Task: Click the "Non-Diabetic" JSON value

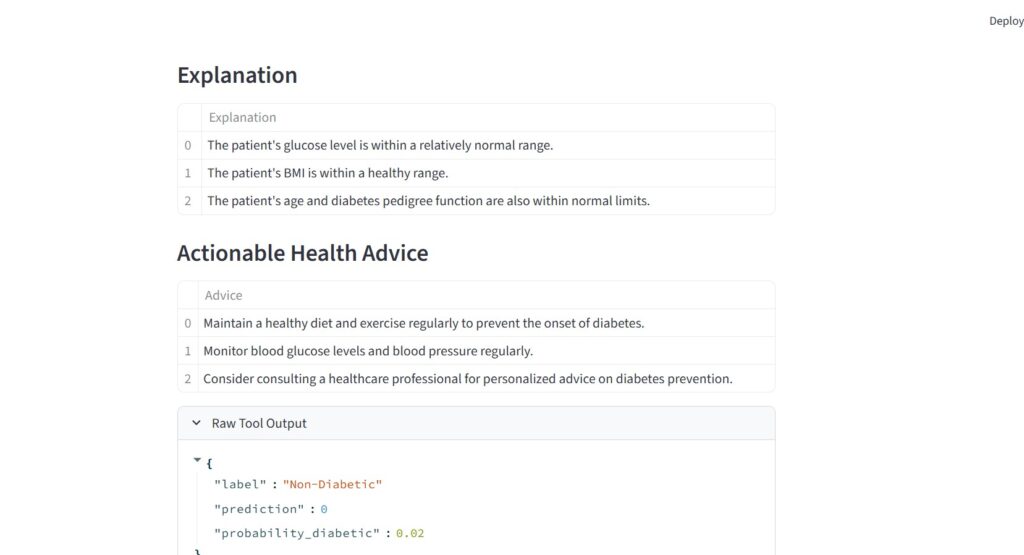Action: pos(333,484)
